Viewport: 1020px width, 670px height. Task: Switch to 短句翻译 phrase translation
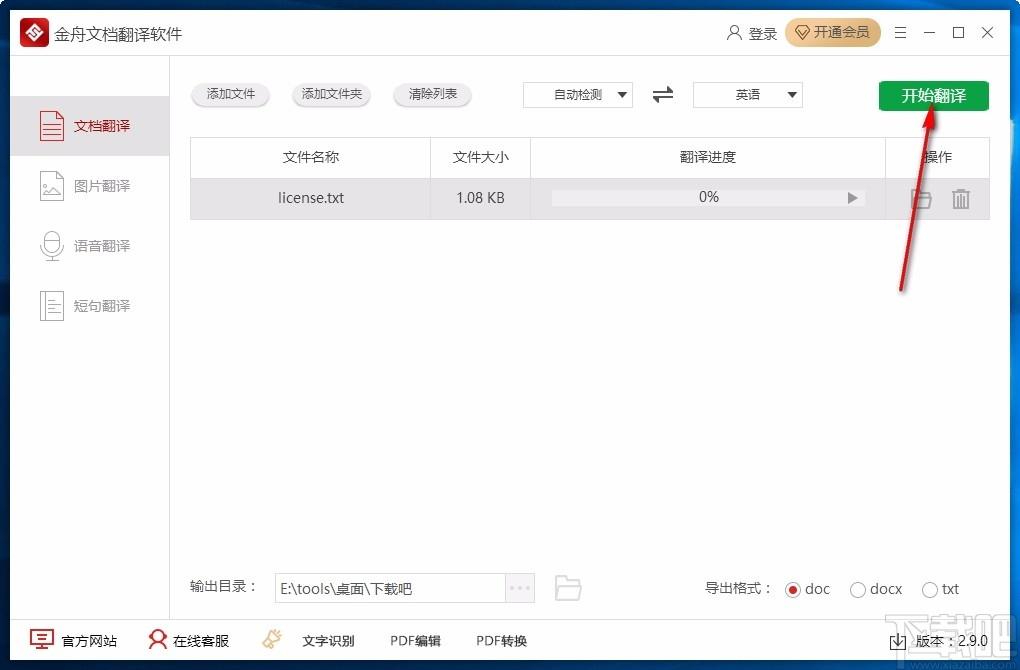90,306
